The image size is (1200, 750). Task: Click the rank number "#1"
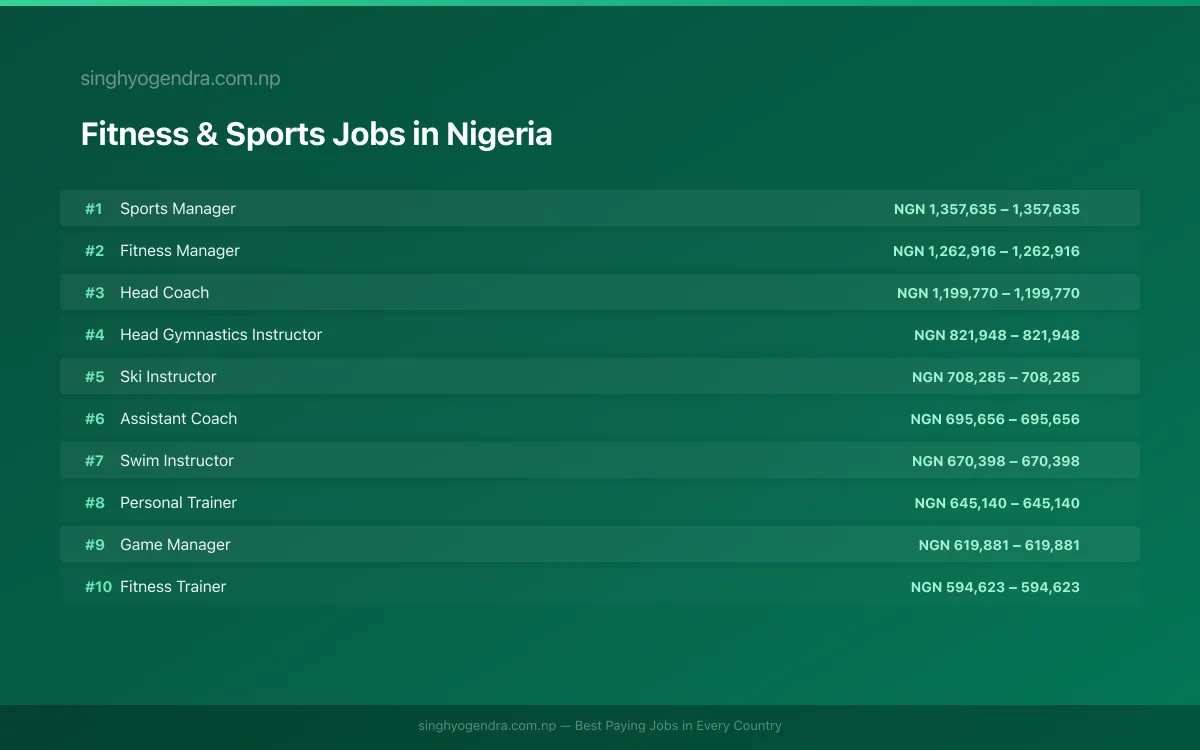click(x=94, y=209)
